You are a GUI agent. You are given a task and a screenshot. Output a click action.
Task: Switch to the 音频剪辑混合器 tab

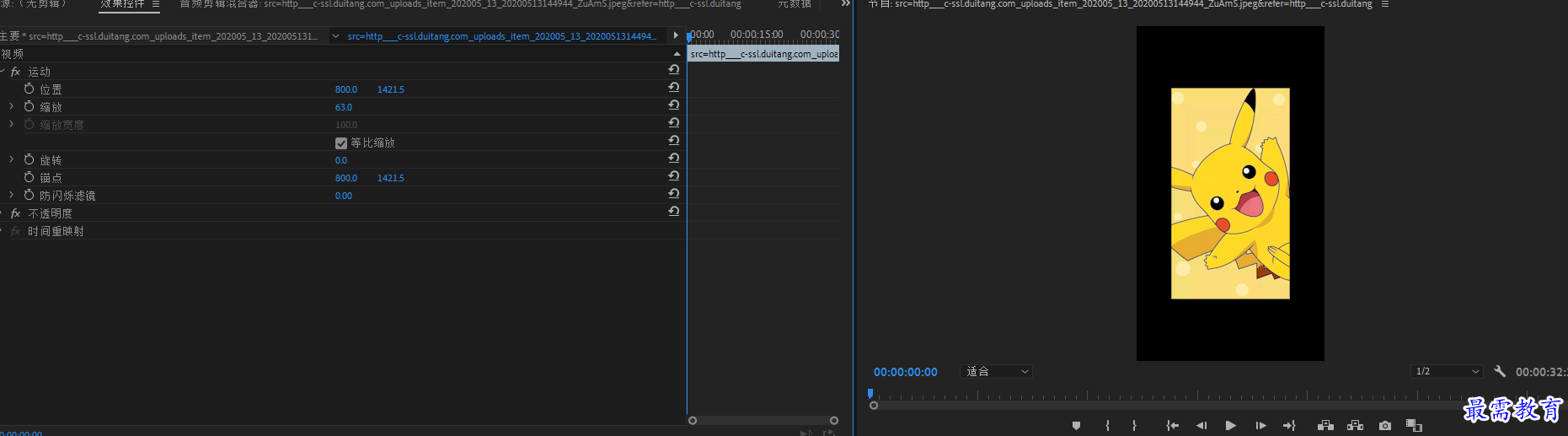point(460,4)
